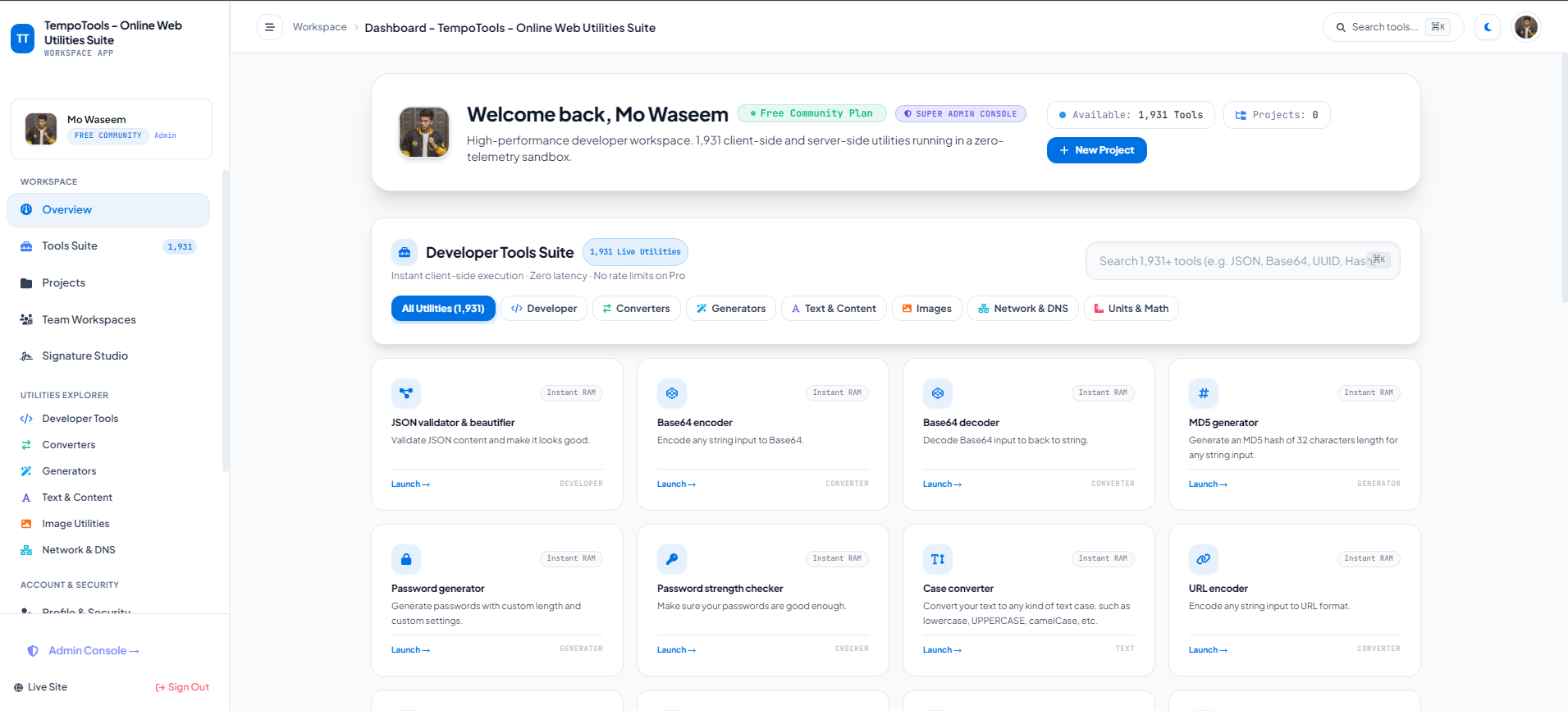Launch the URL encoder tool

tap(1208, 650)
